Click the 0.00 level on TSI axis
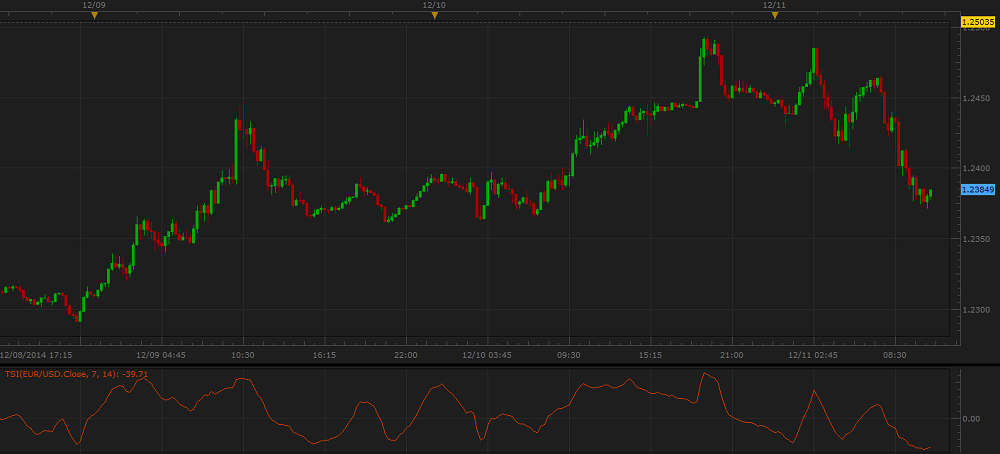The height and width of the screenshot is (454, 1000). pyautogui.click(x=970, y=418)
